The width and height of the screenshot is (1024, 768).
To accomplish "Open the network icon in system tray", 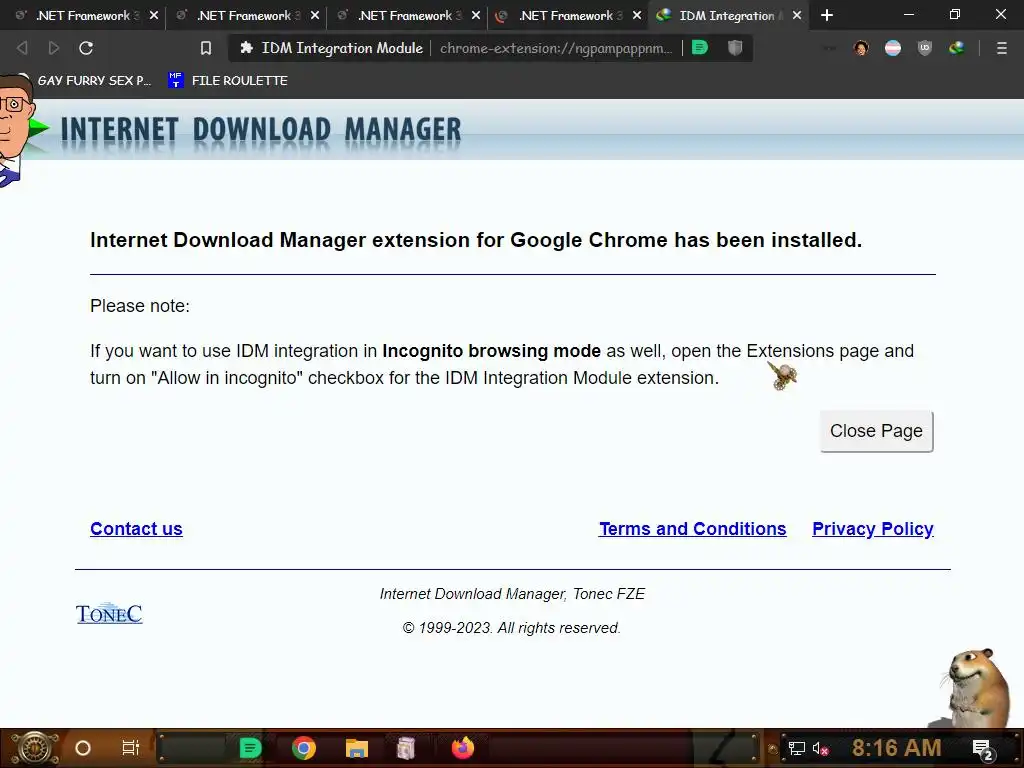I will tap(796, 748).
